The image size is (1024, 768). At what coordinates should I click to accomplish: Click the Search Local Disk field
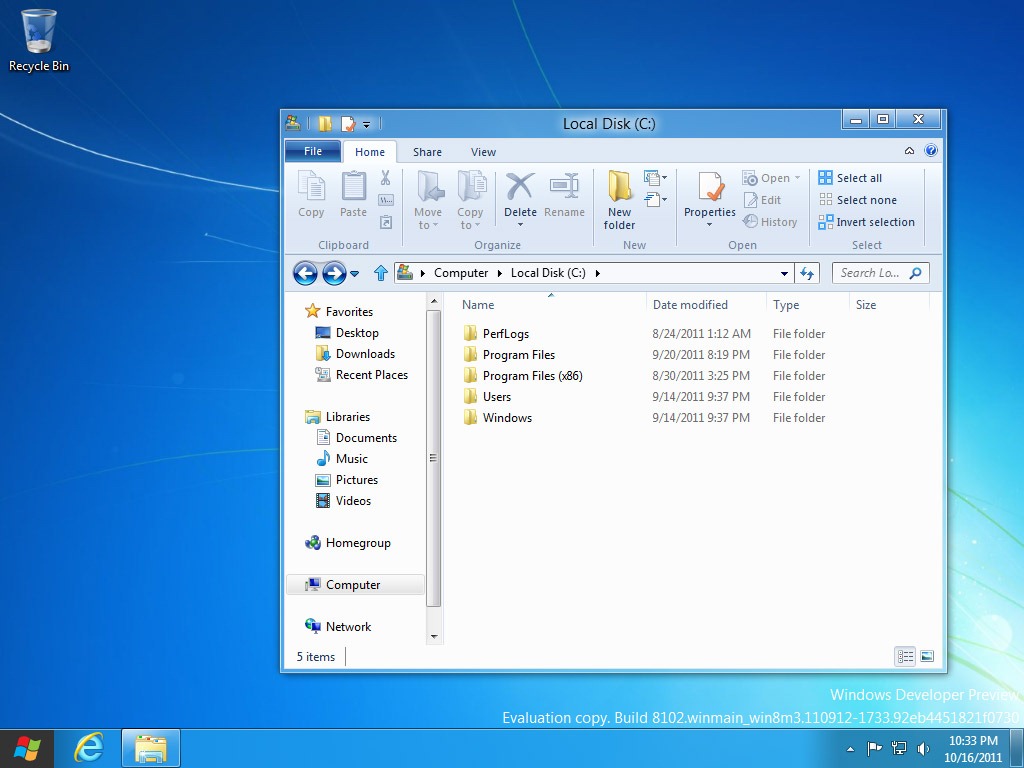coord(870,273)
